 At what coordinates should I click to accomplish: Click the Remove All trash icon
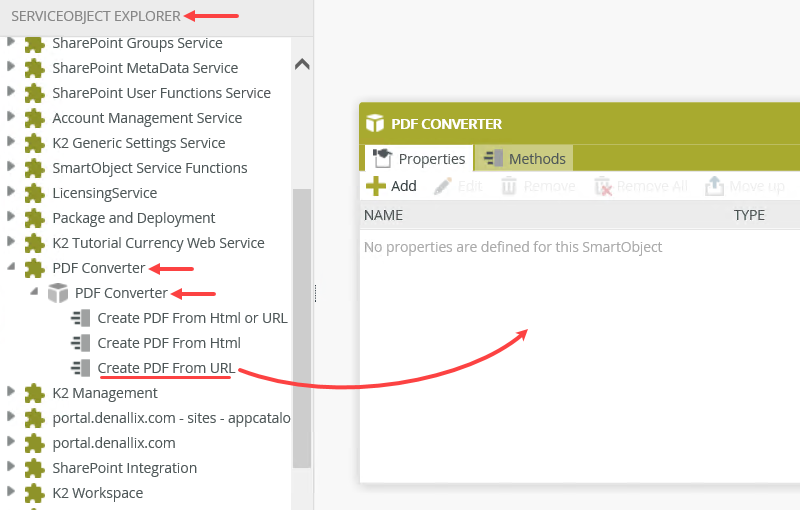[603, 186]
